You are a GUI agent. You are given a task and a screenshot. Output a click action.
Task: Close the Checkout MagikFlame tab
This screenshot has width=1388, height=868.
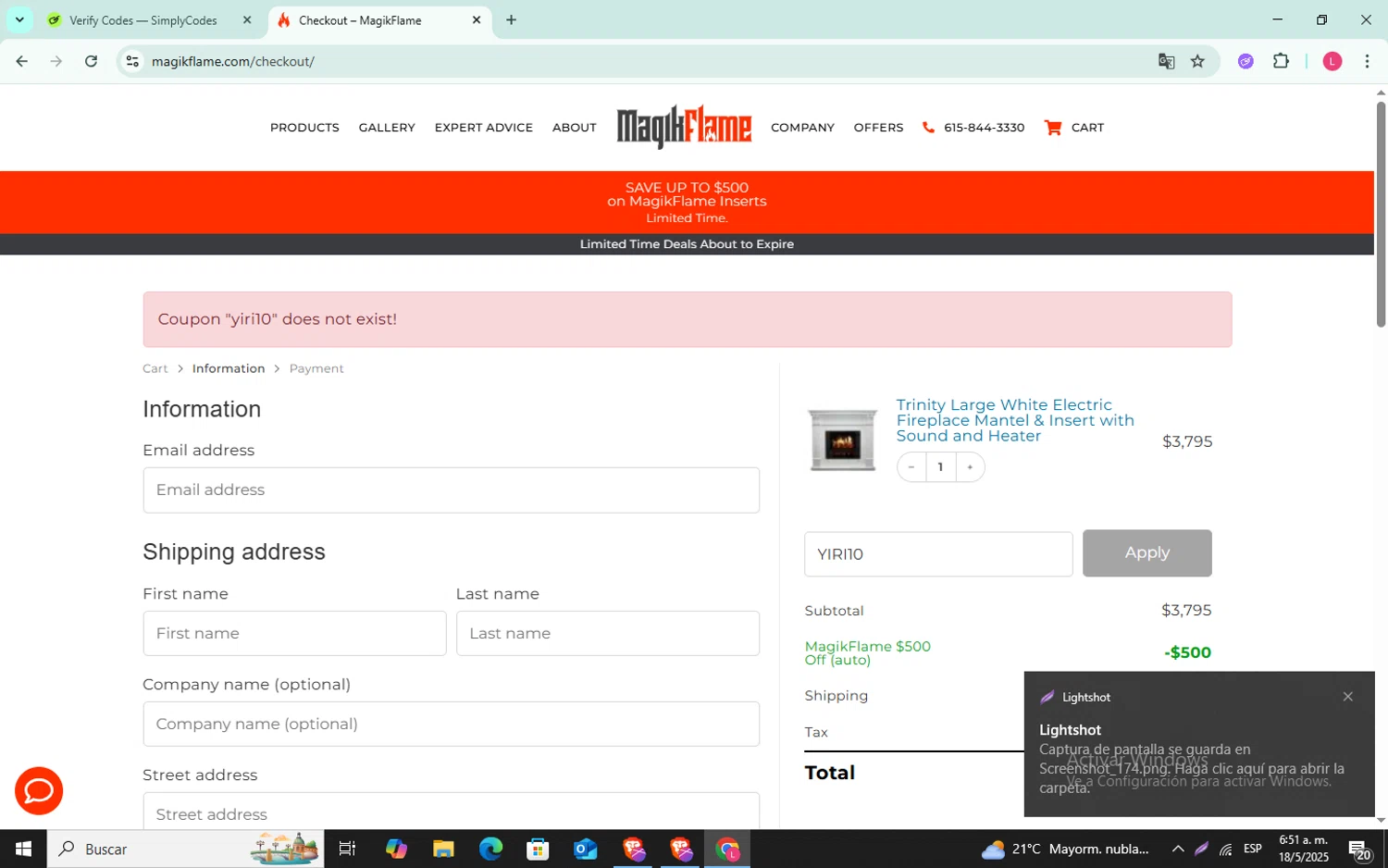[477, 19]
